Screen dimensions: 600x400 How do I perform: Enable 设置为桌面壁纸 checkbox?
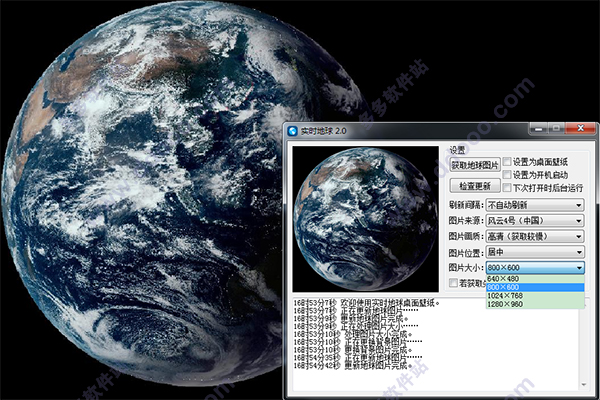507,162
